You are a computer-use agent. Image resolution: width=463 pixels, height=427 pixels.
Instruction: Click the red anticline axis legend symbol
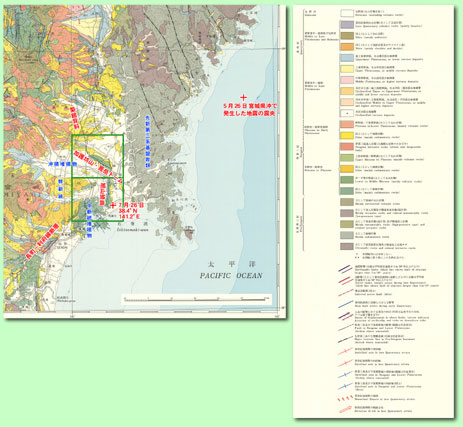[x=345, y=351]
